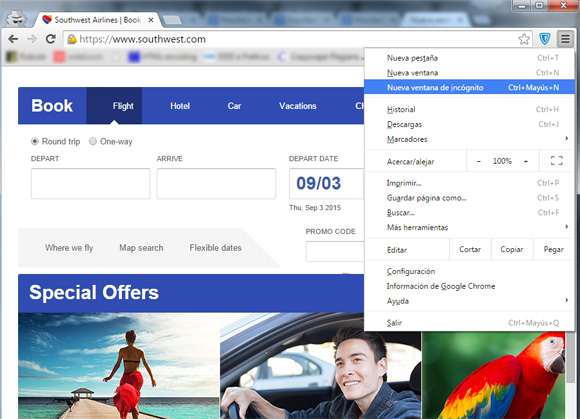Click the Southwest Airlines tab title
The image size is (580, 419).
pyautogui.click(x=98, y=20)
